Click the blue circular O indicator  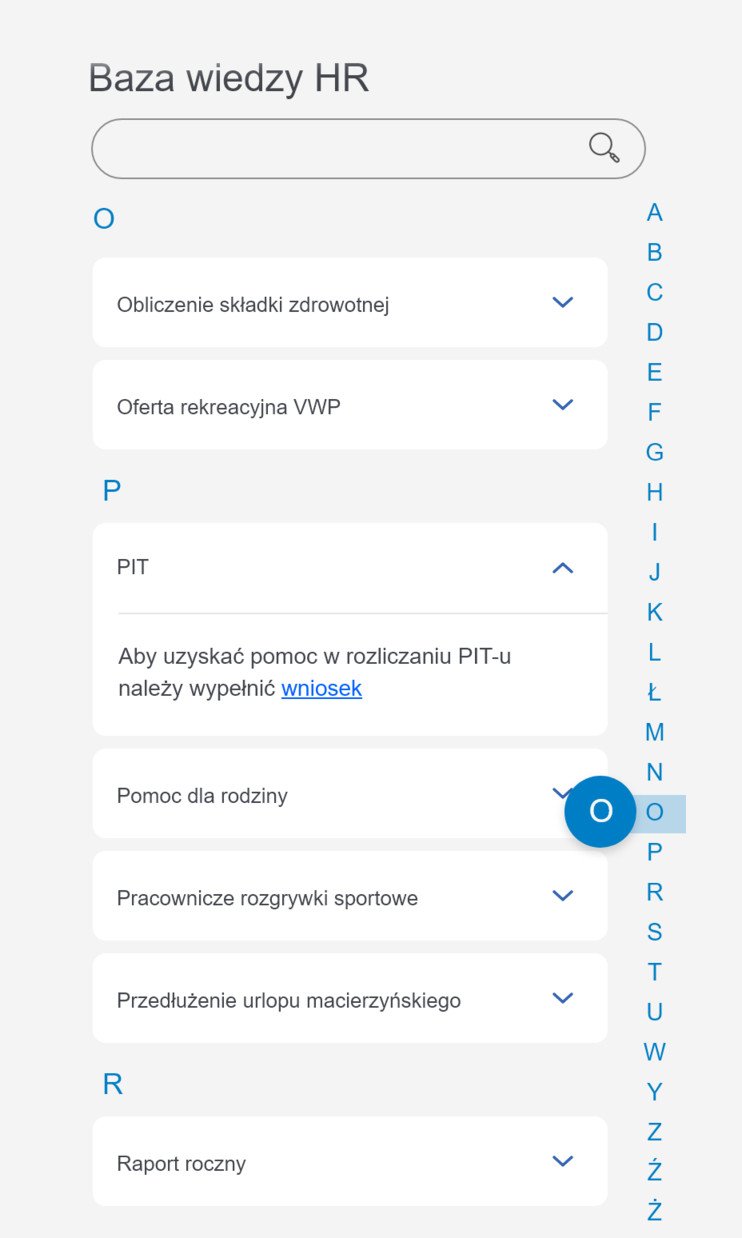pyautogui.click(x=600, y=811)
